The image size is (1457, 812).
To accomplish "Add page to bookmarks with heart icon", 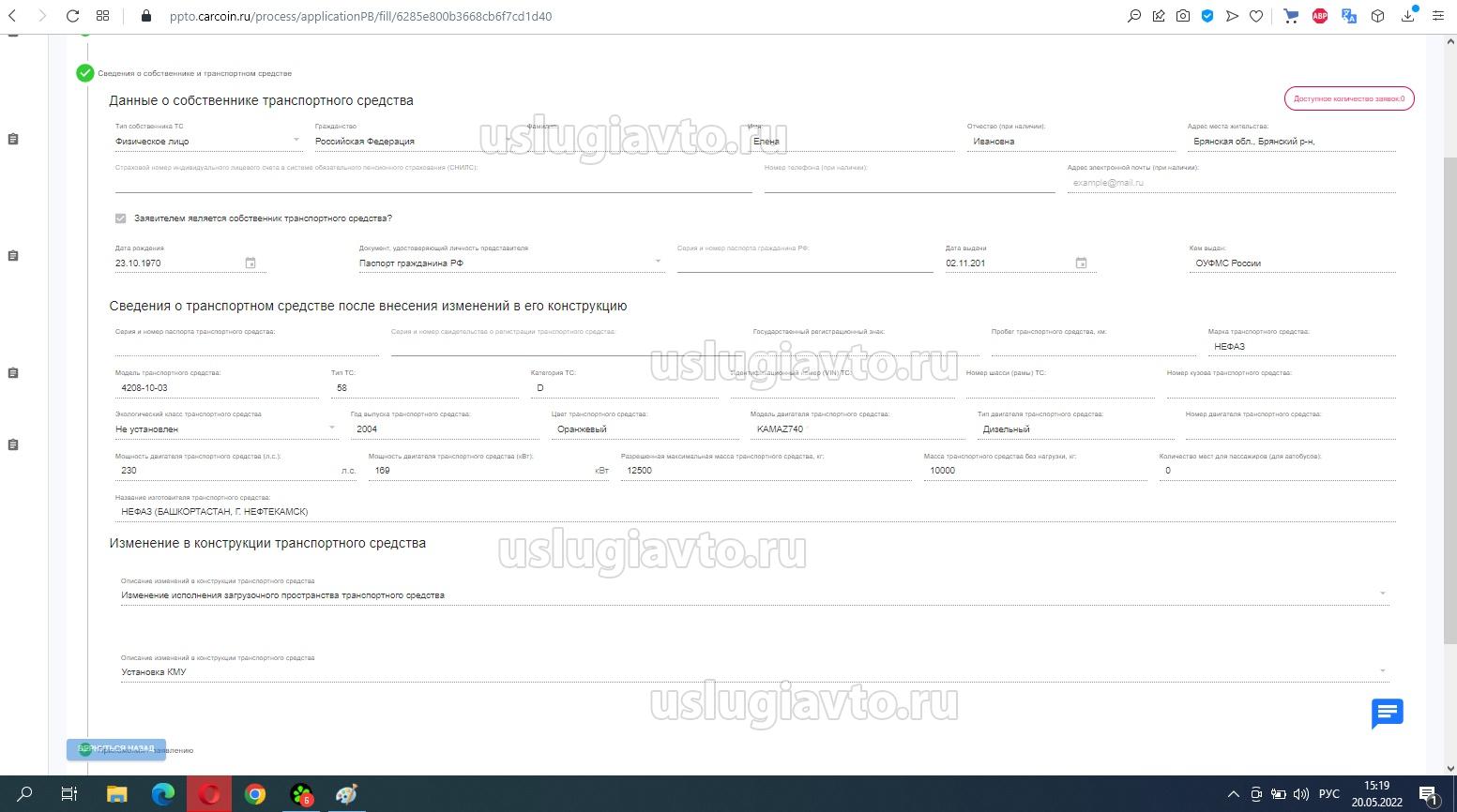I will click(1256, 16).
